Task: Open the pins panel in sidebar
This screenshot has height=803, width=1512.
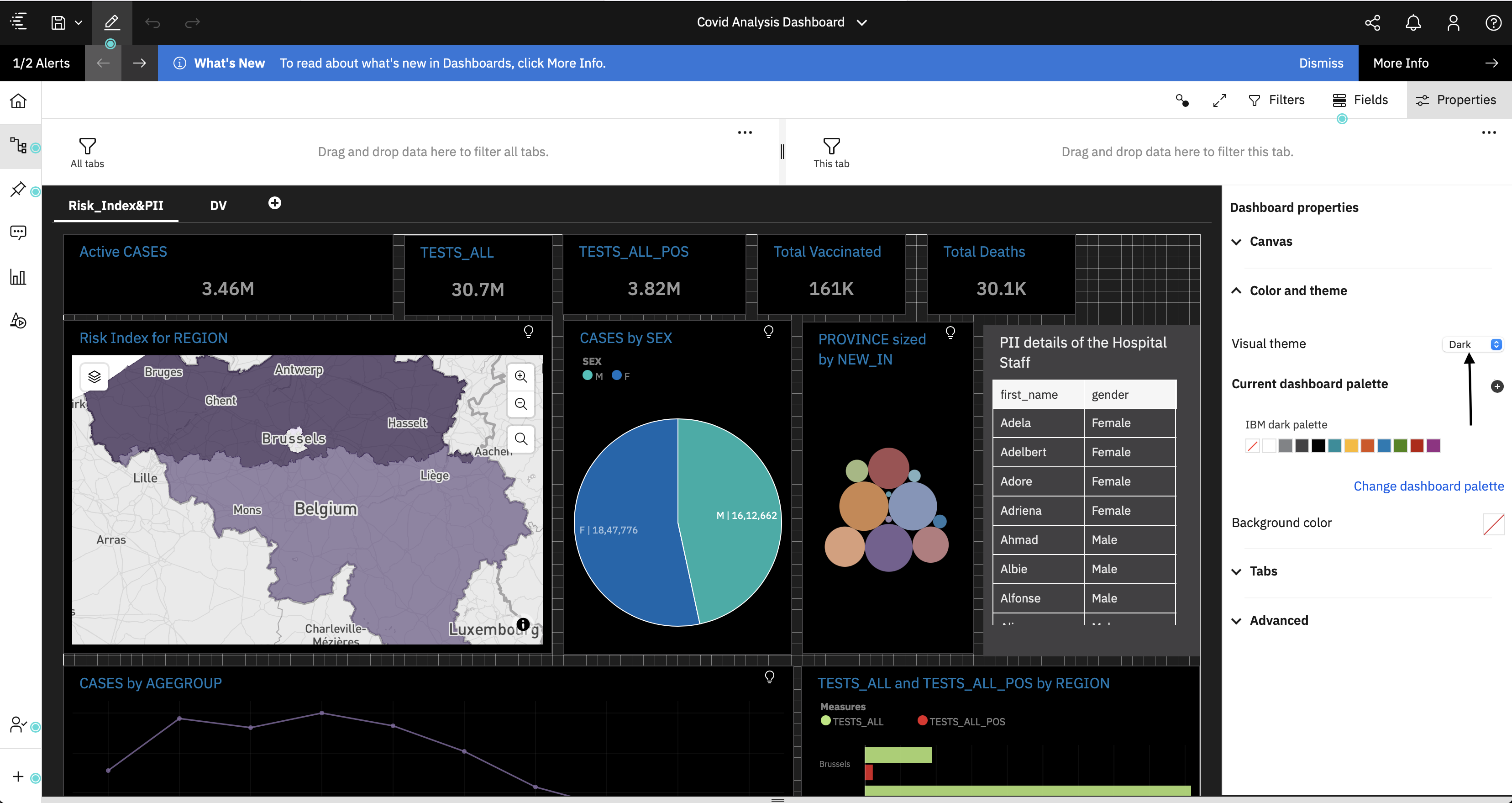Action: [x=18, y=190]
